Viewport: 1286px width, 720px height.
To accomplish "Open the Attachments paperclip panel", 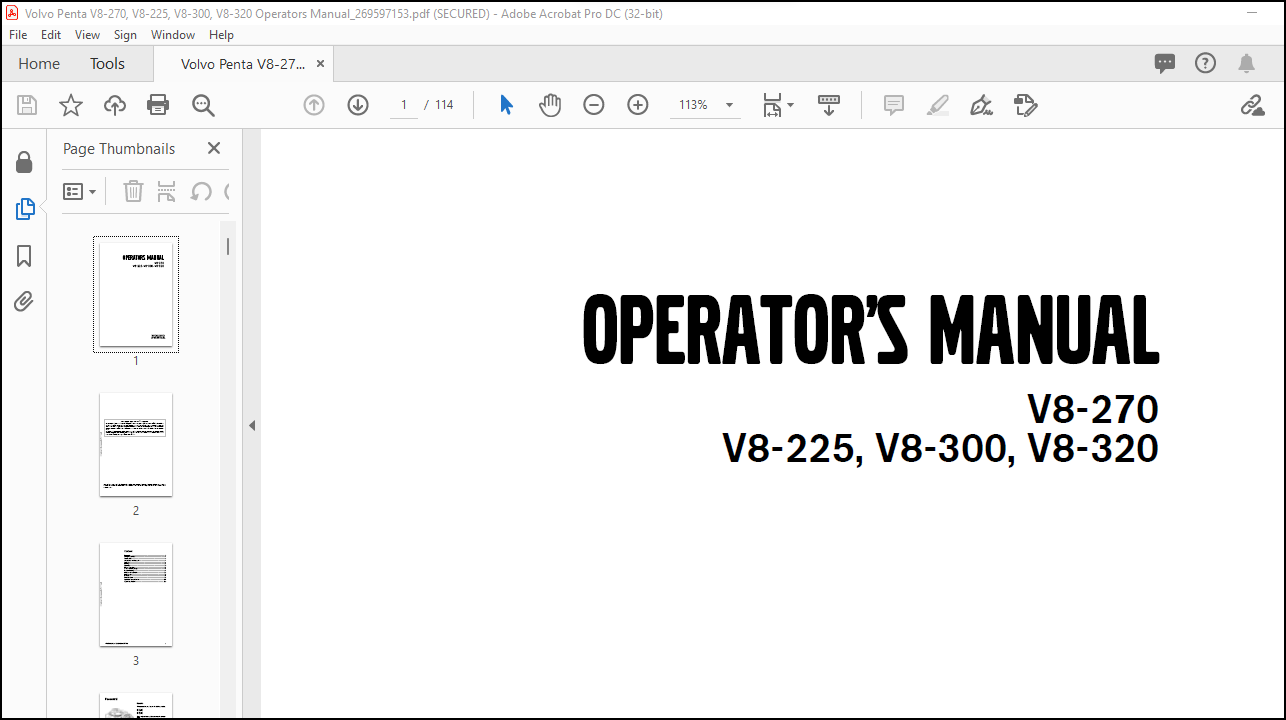I will (24, 302).
